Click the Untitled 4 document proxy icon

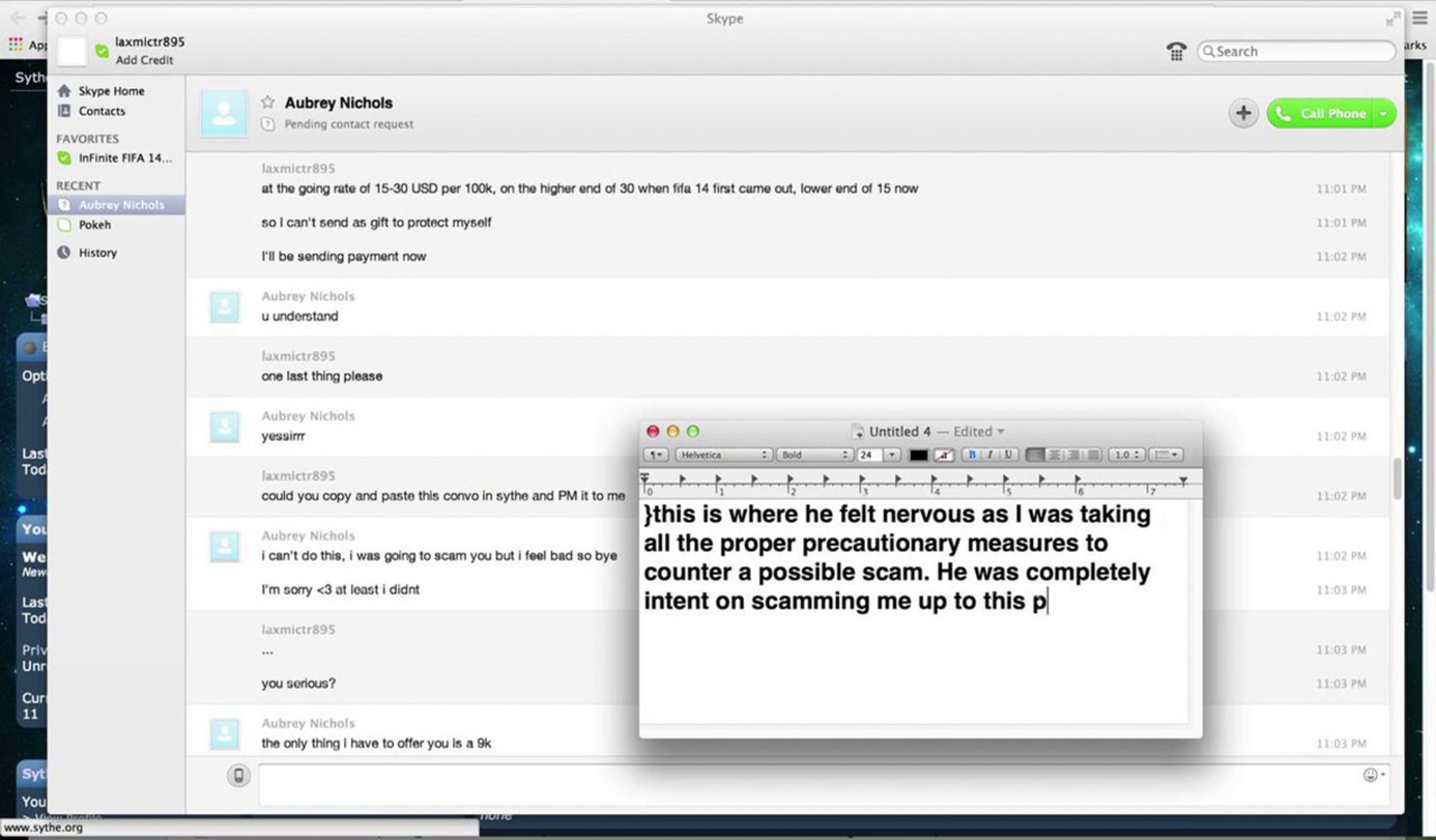(x=858, y=431)
